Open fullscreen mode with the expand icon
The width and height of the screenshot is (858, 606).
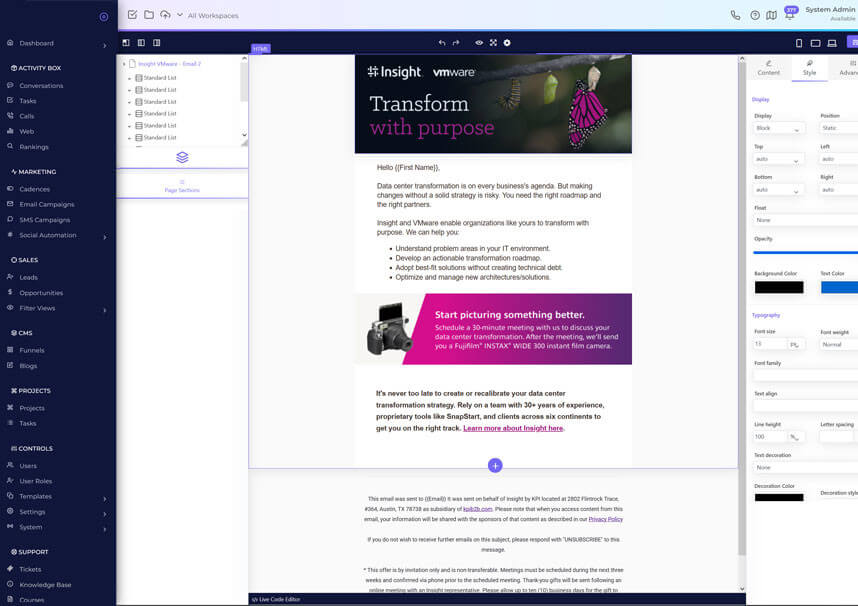(x=493, y=43)
